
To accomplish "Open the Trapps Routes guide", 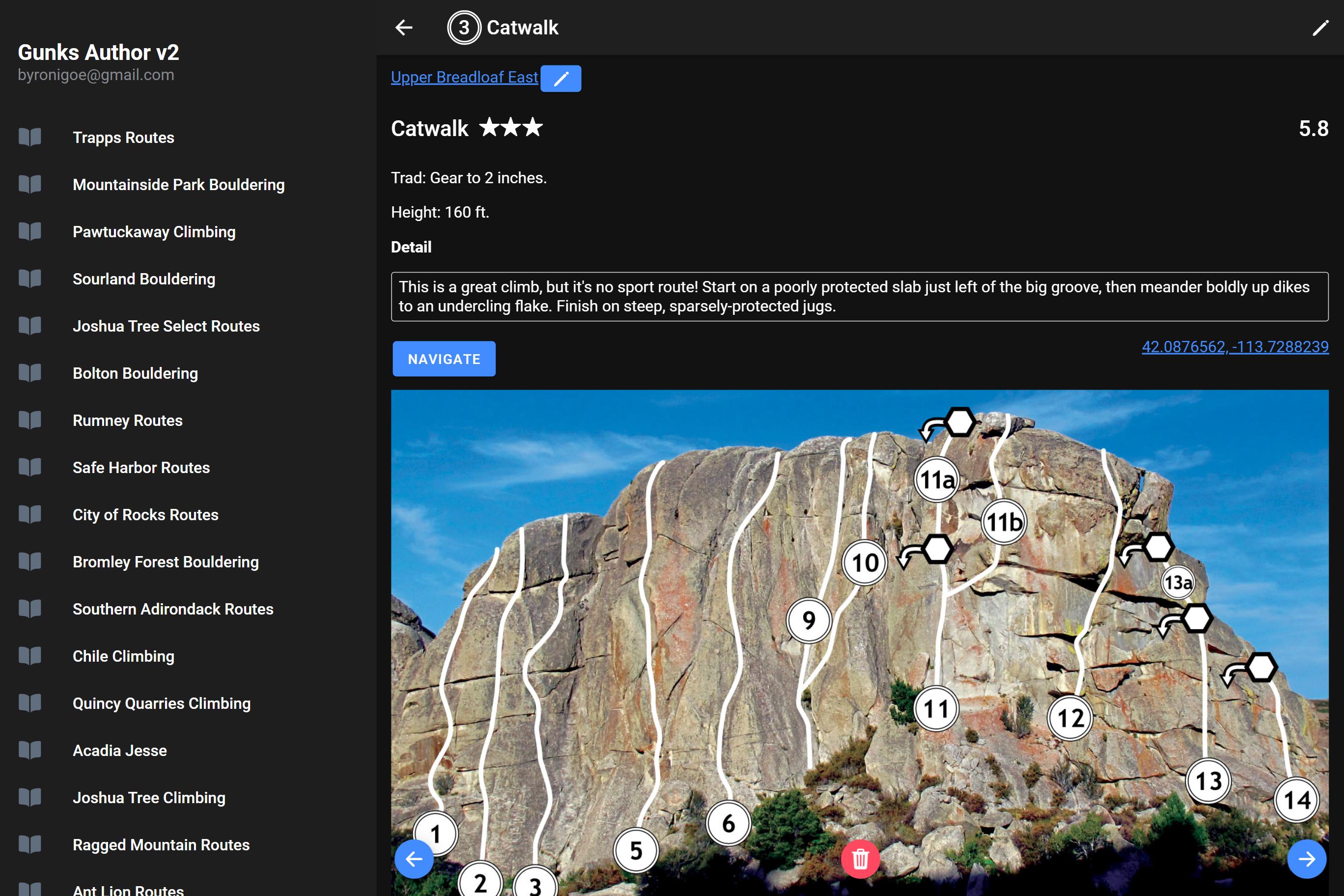I will pyautogui.click(x=123, y=137).
